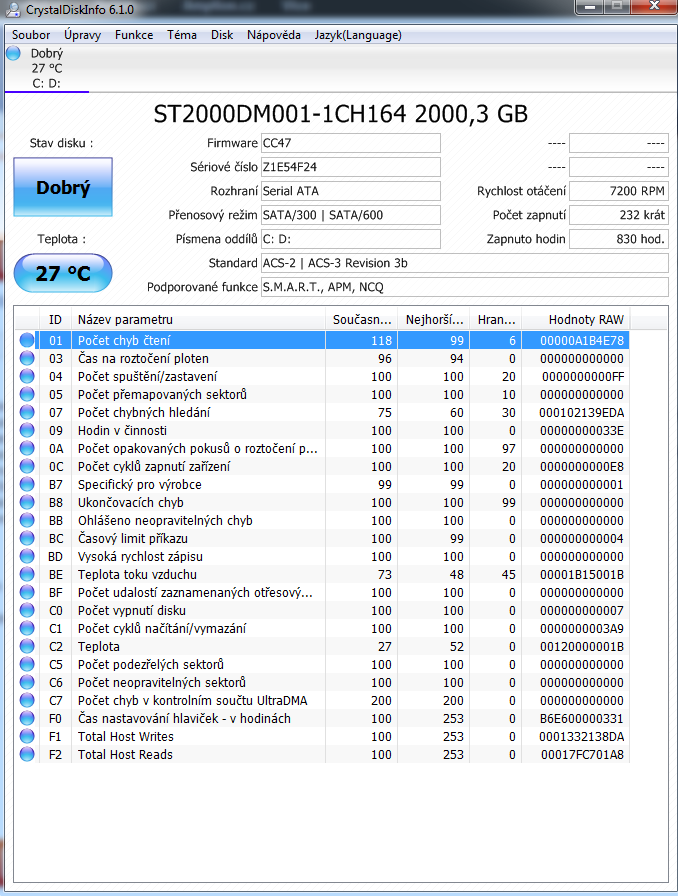Select the Teplota toku vzduchu row

322,574
